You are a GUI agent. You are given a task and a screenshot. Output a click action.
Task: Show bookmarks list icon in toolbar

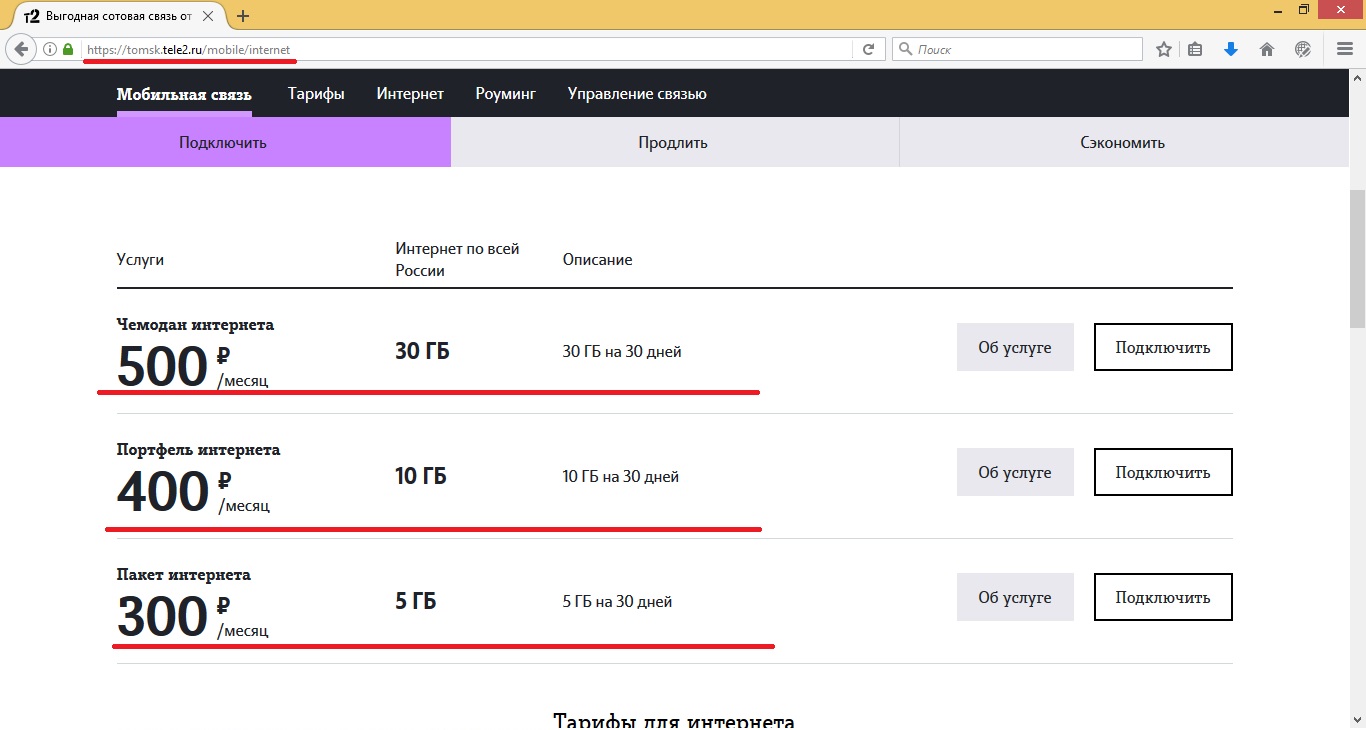[x=1196, y=49]
